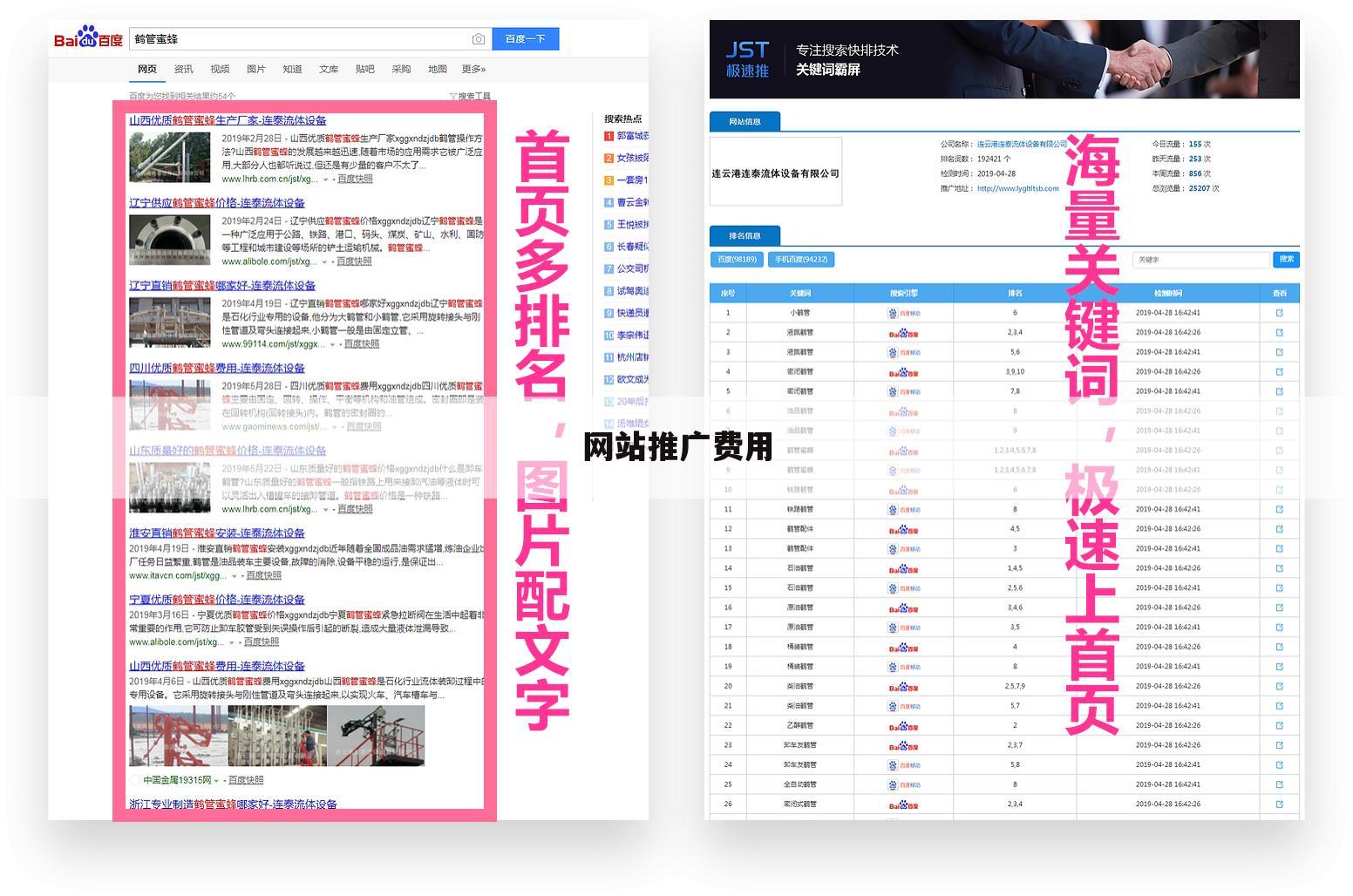
Task: Expand arrow beside www.itavcn.com URL
Action: coord(235,576)
